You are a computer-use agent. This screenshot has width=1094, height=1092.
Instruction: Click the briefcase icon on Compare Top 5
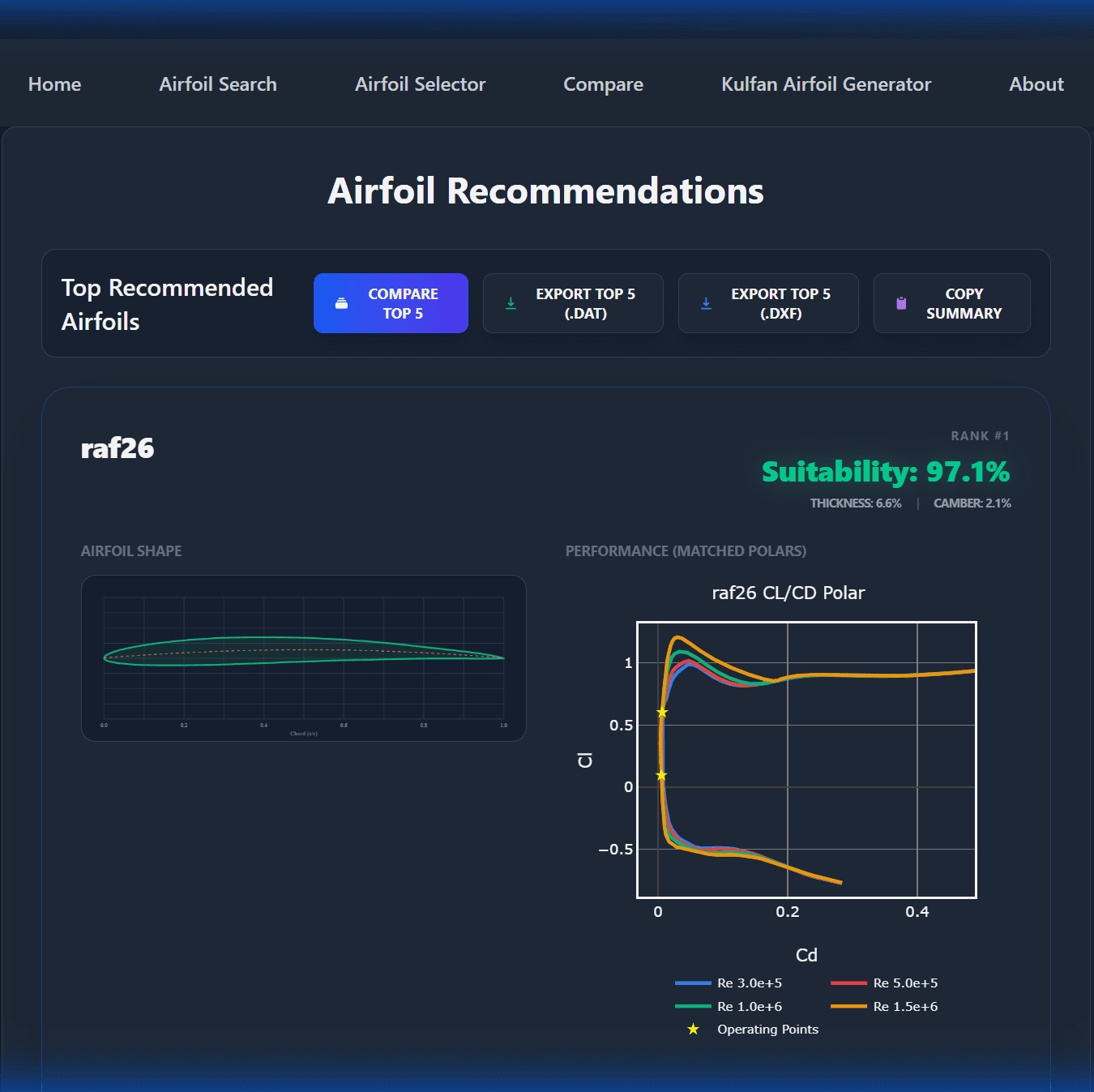coord(341,302)
